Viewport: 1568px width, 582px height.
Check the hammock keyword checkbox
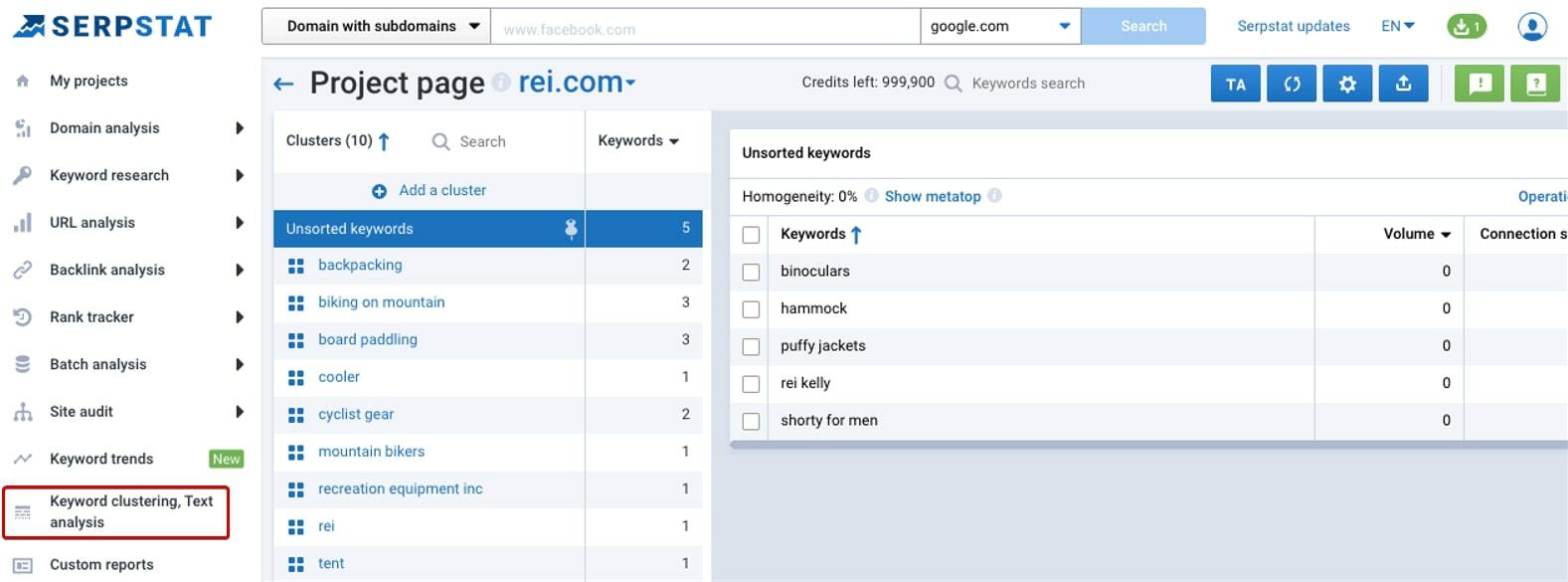click(x=751, y=309)
